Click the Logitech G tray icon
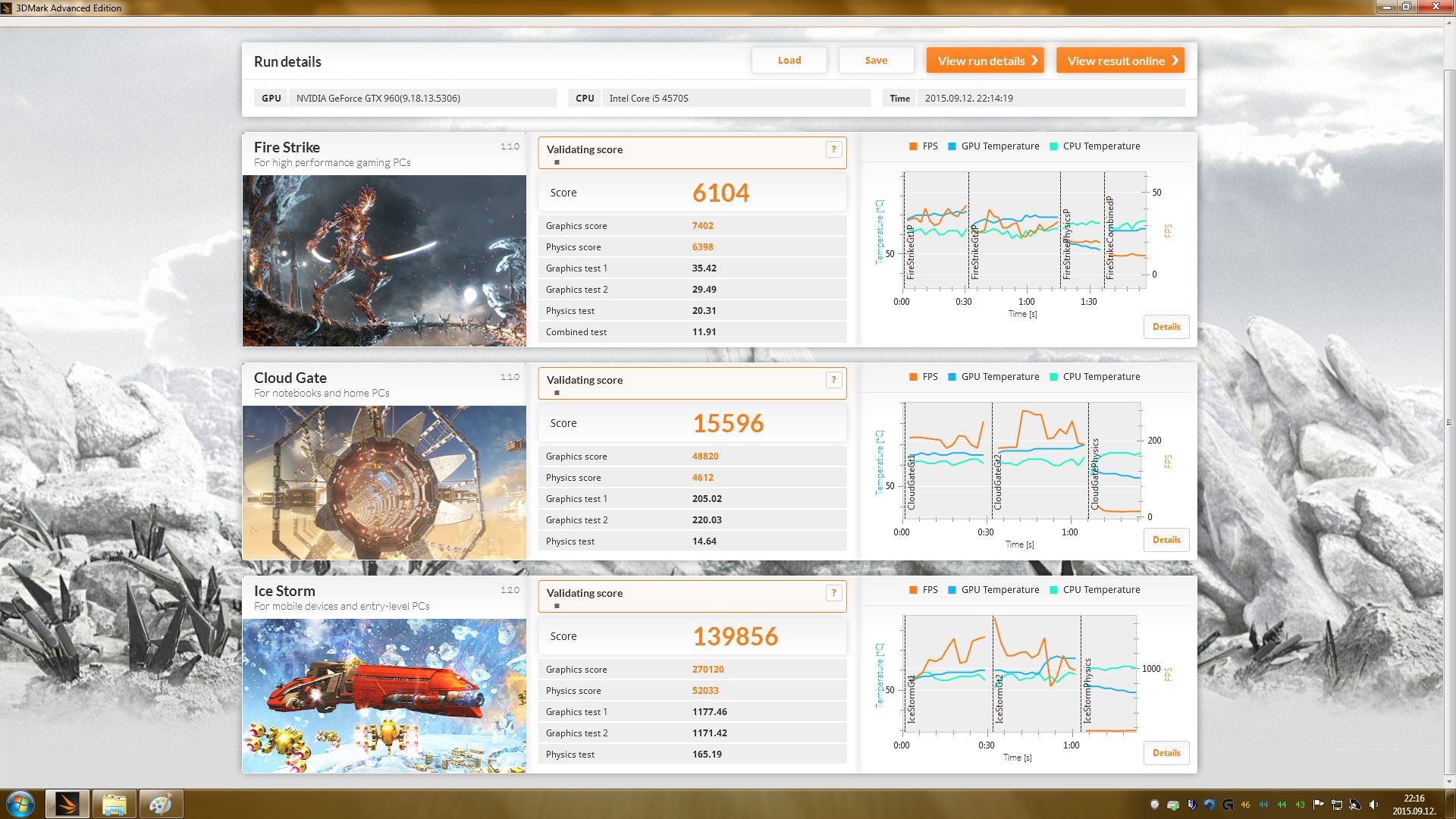 [1228, 805]
